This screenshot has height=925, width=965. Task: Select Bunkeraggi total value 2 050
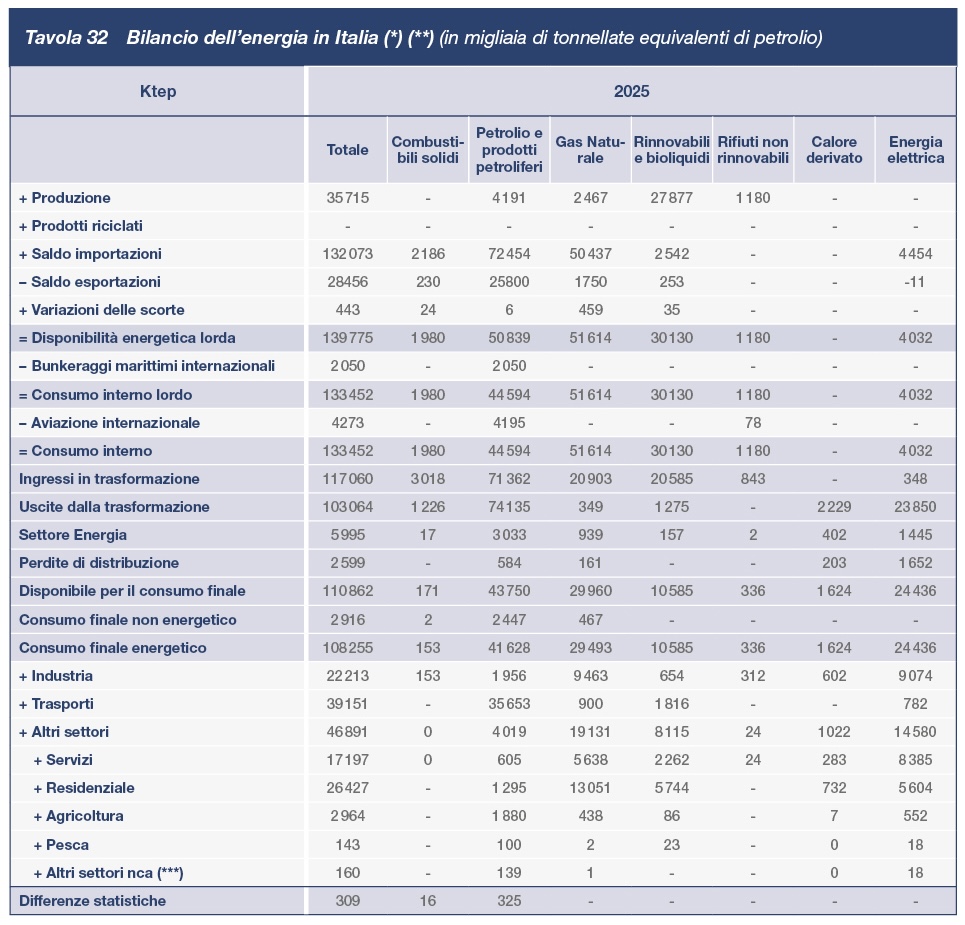coord(347,366)
